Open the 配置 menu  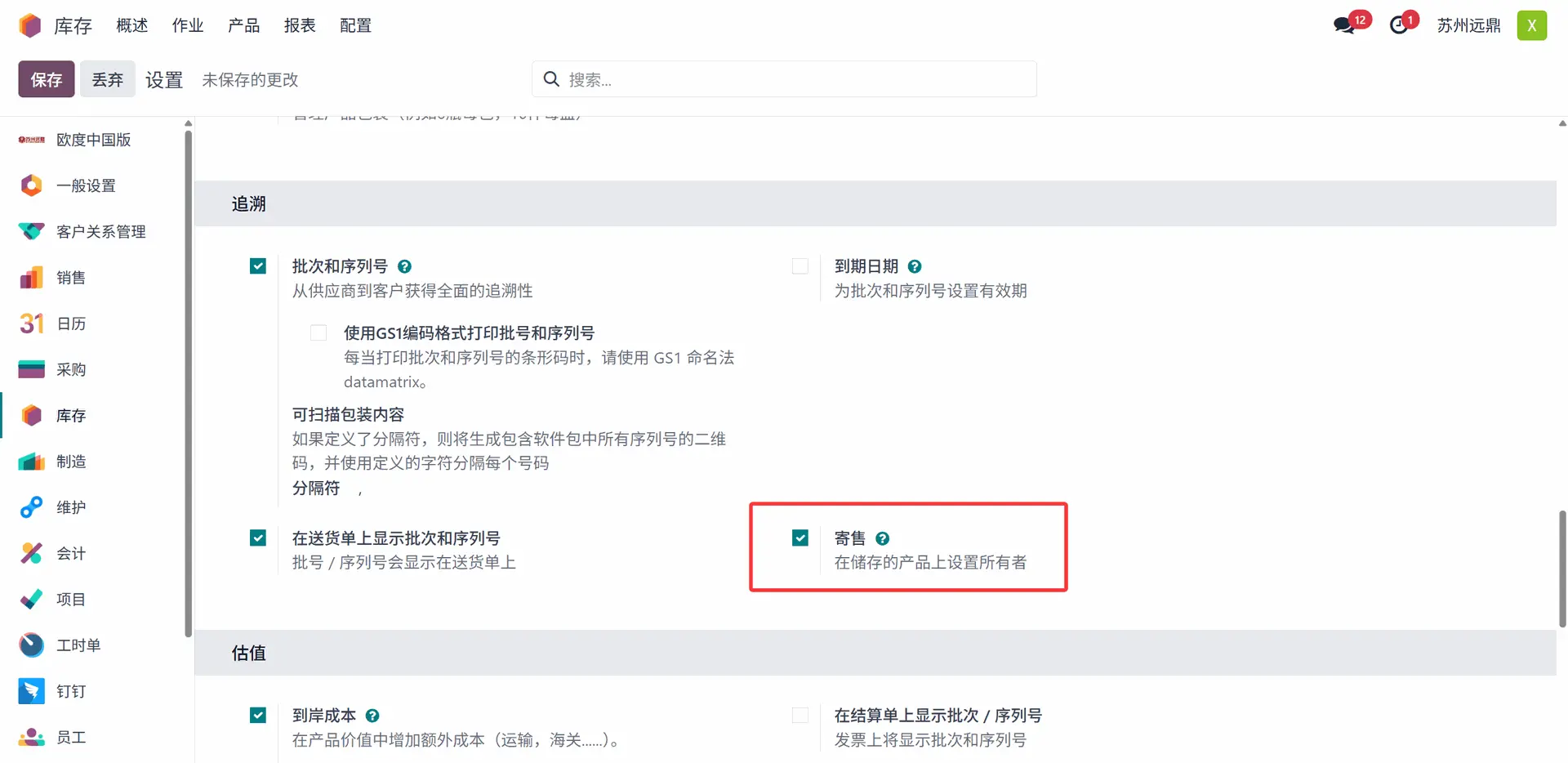tap(355, 25)
